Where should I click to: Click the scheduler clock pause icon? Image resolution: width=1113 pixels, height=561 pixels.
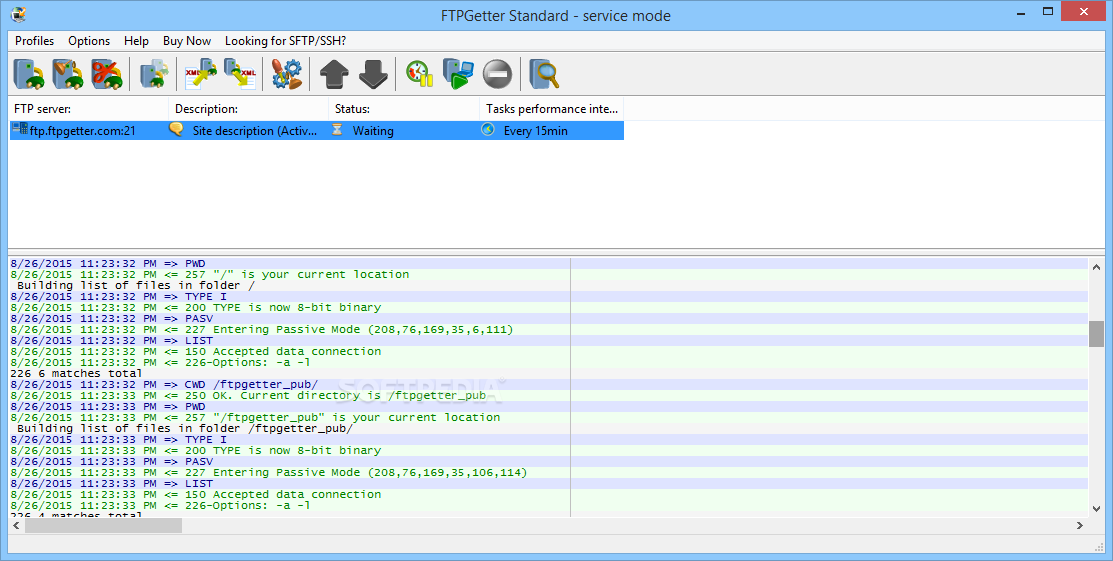coord(420,74)
